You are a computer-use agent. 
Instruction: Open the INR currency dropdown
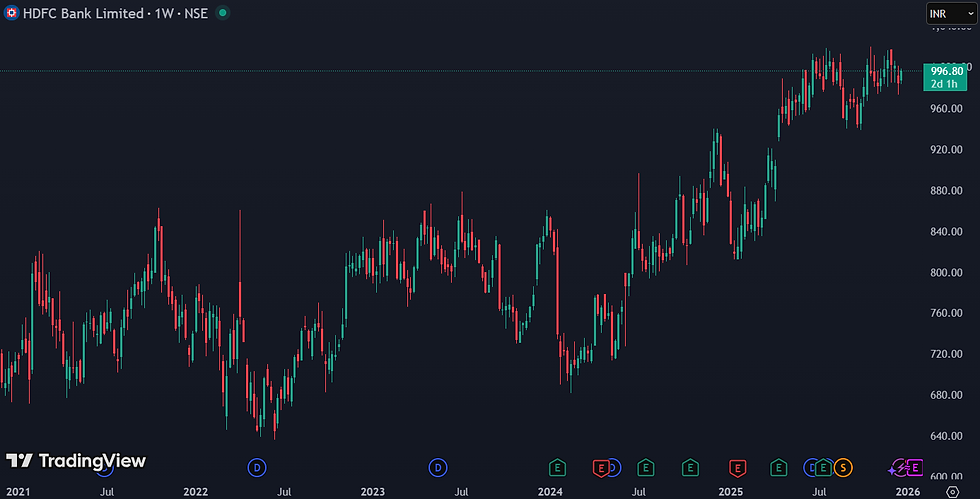coord(951,14)
